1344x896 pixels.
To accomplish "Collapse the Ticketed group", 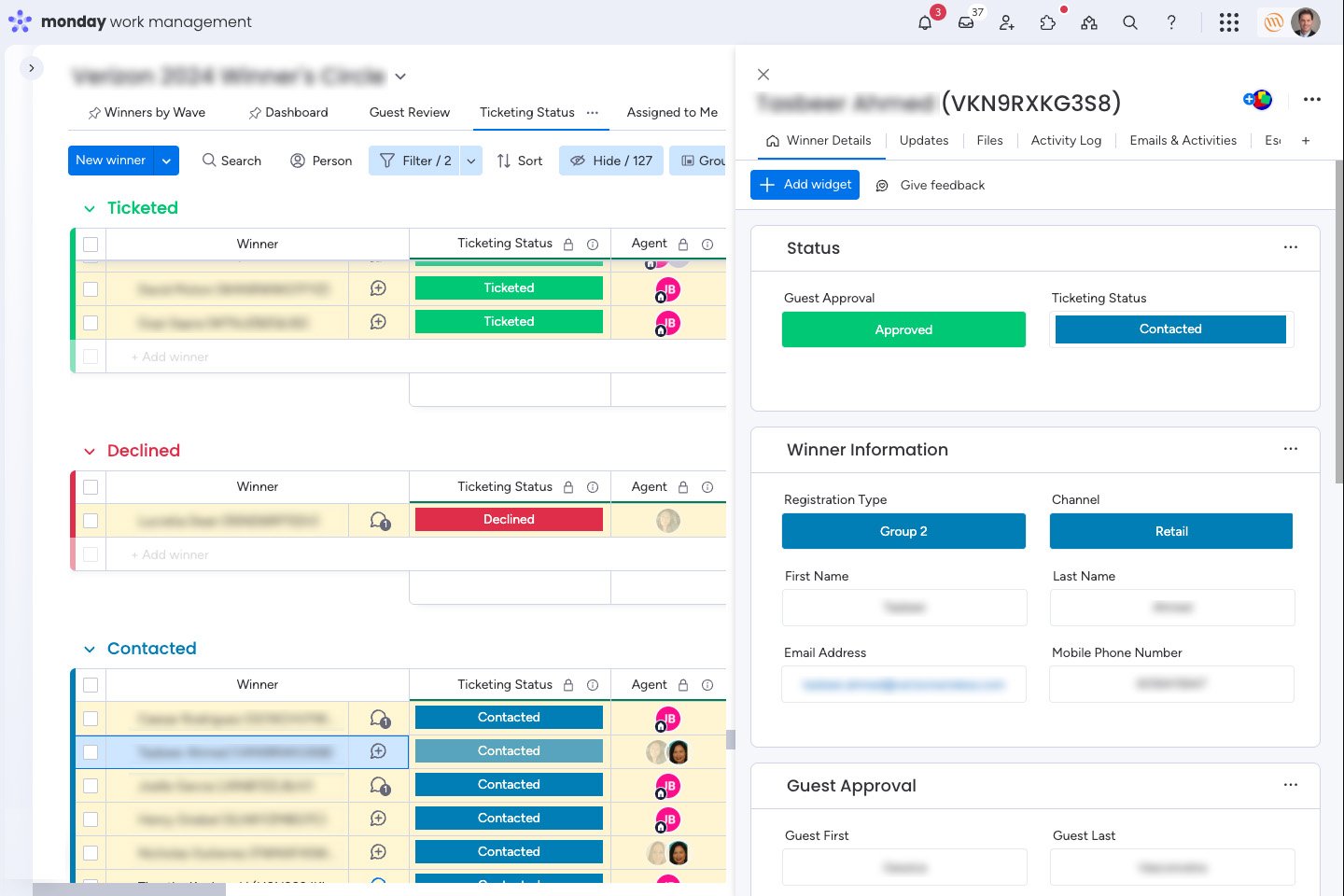I will (x=90, y=209).
